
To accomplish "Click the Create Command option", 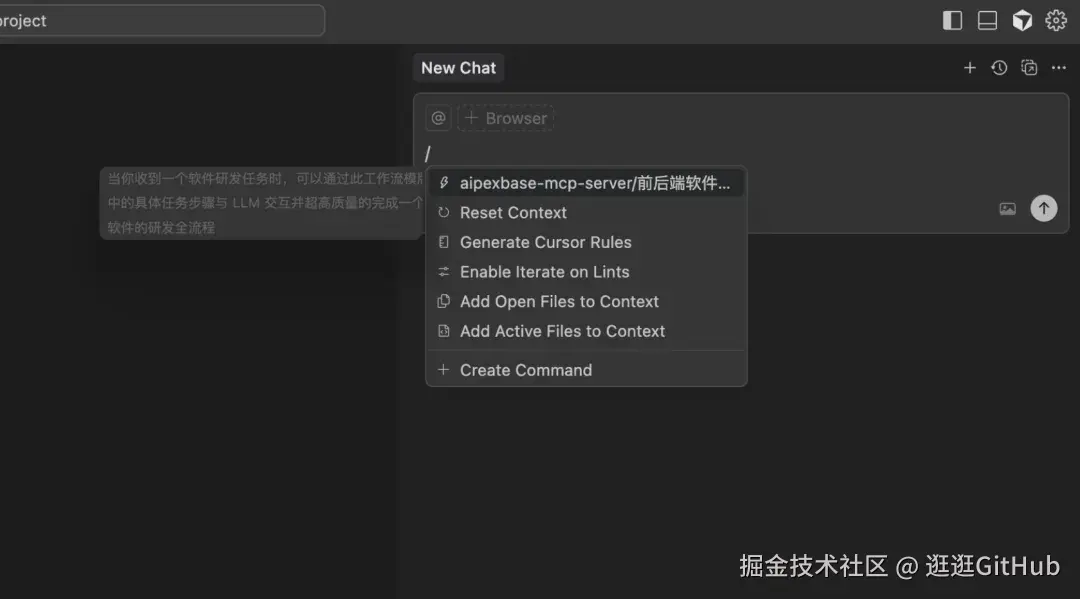I will (526, 369).
